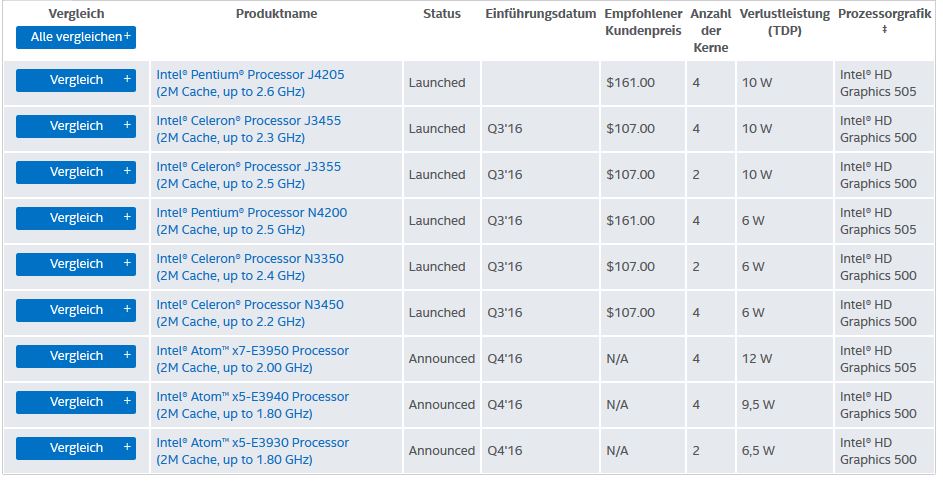
Task: Click Vergleich button for Atom x7-E3950
Action: (76, 356)
